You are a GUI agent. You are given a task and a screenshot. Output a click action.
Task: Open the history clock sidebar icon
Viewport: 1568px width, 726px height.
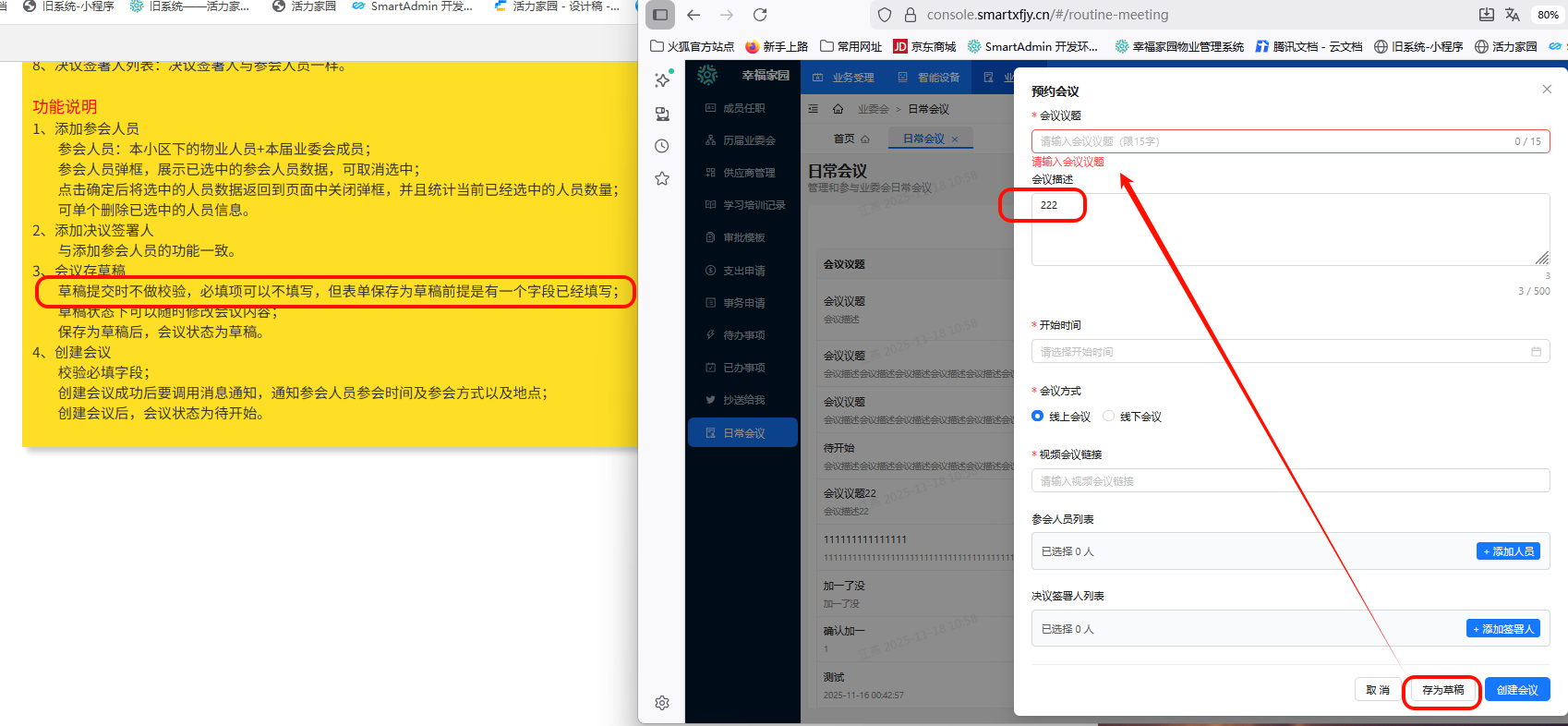coord(662,146)
